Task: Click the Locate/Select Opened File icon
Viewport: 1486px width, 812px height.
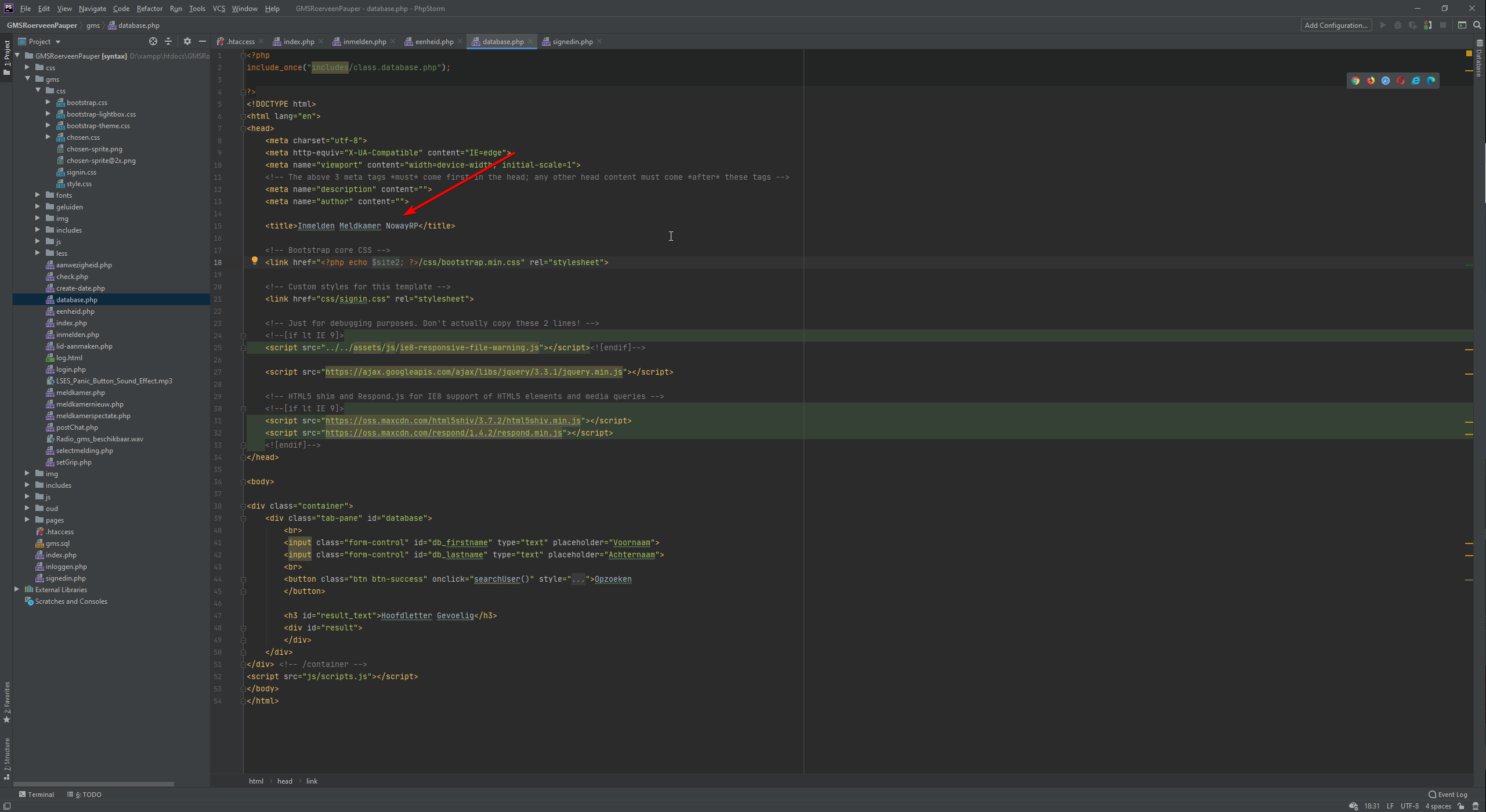Action: tap(153, 41)
